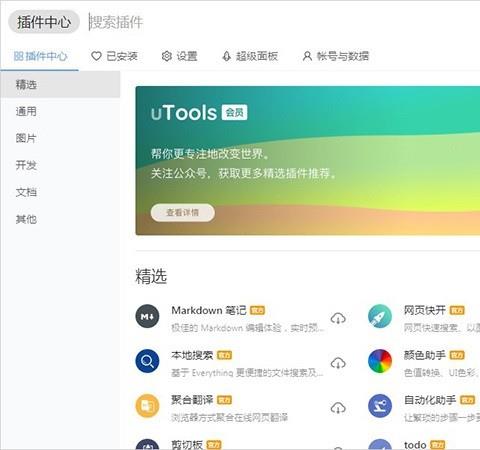Click the heart icon beside 已安装

[x=96, y=56]
